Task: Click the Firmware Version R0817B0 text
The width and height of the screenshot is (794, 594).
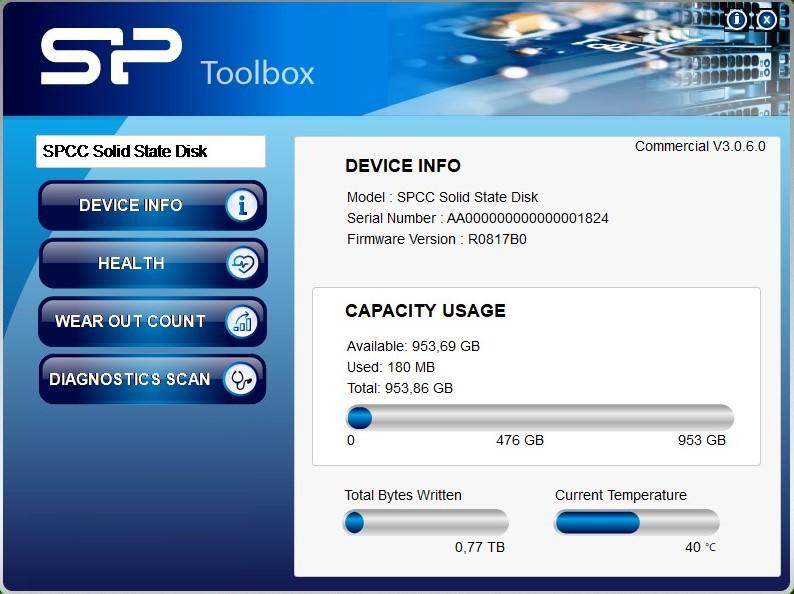Action: click(436, 239)
